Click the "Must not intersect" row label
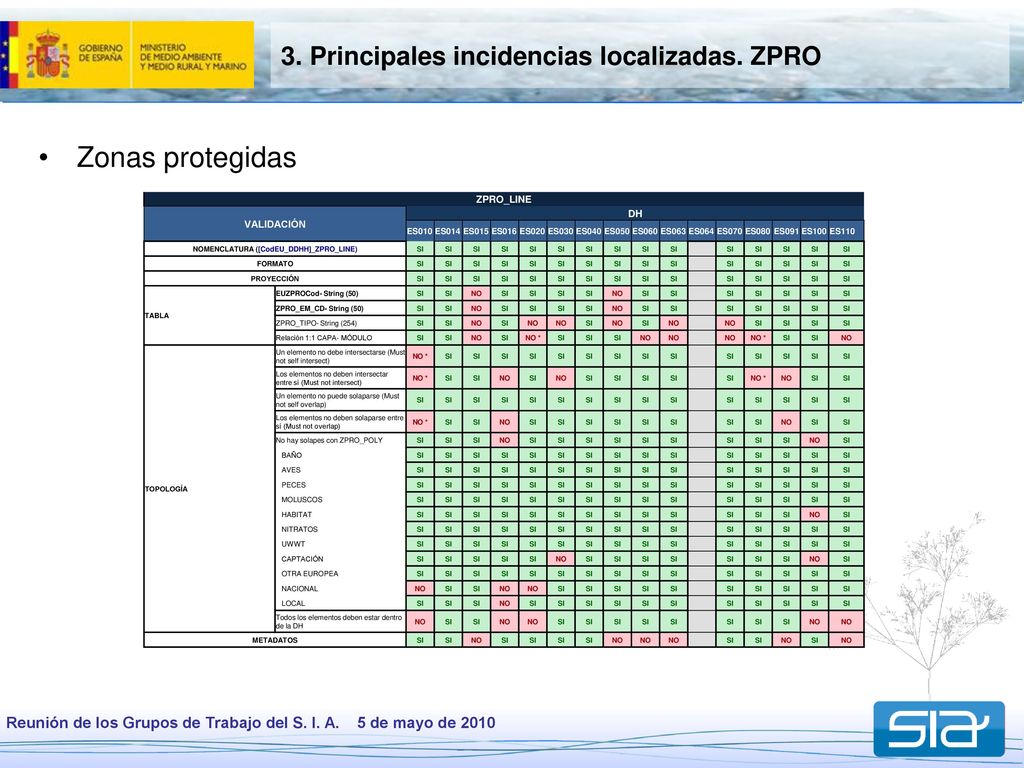Screen dimensions: 1024x768 coord(340,378)
